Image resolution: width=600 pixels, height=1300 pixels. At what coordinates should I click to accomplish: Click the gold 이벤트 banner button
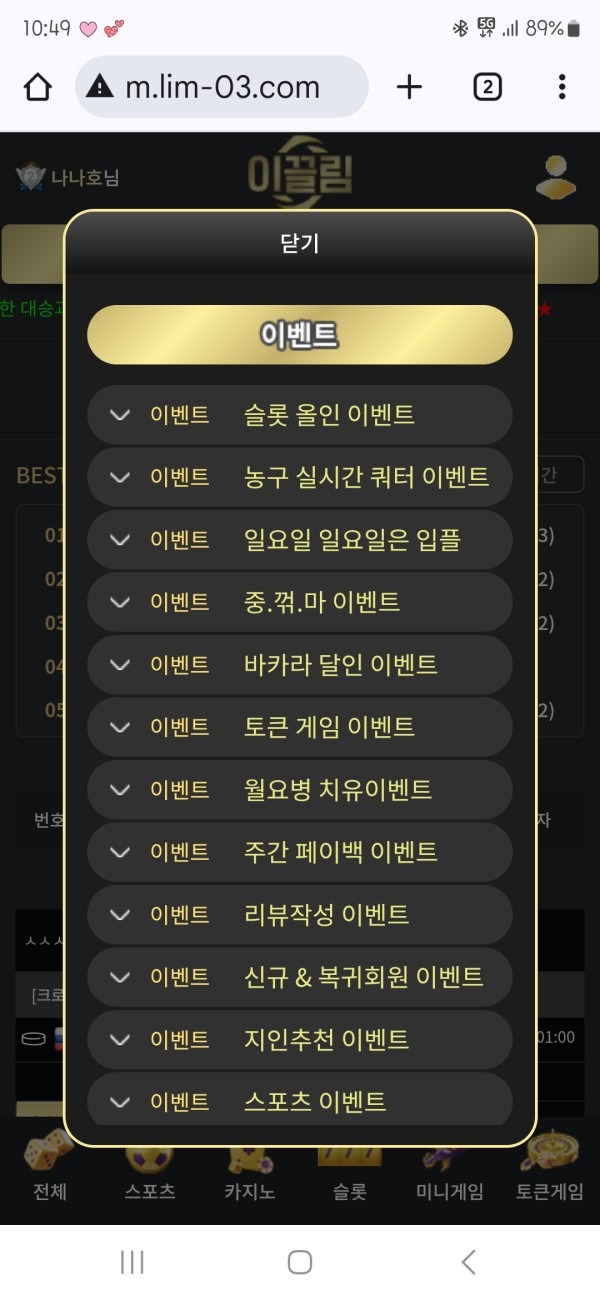coord(300,334)
